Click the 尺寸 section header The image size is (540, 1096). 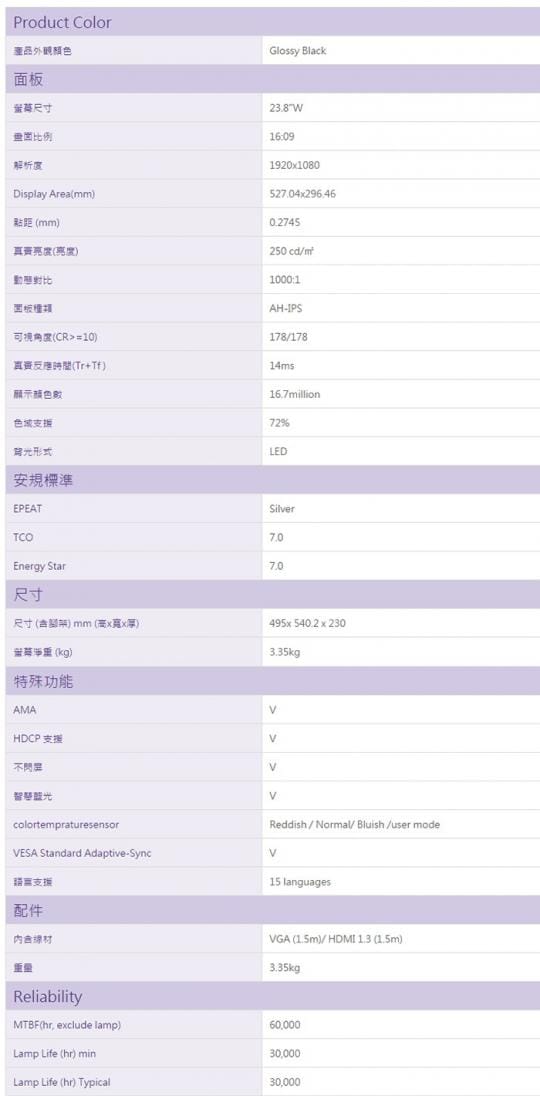coord(273,595)
